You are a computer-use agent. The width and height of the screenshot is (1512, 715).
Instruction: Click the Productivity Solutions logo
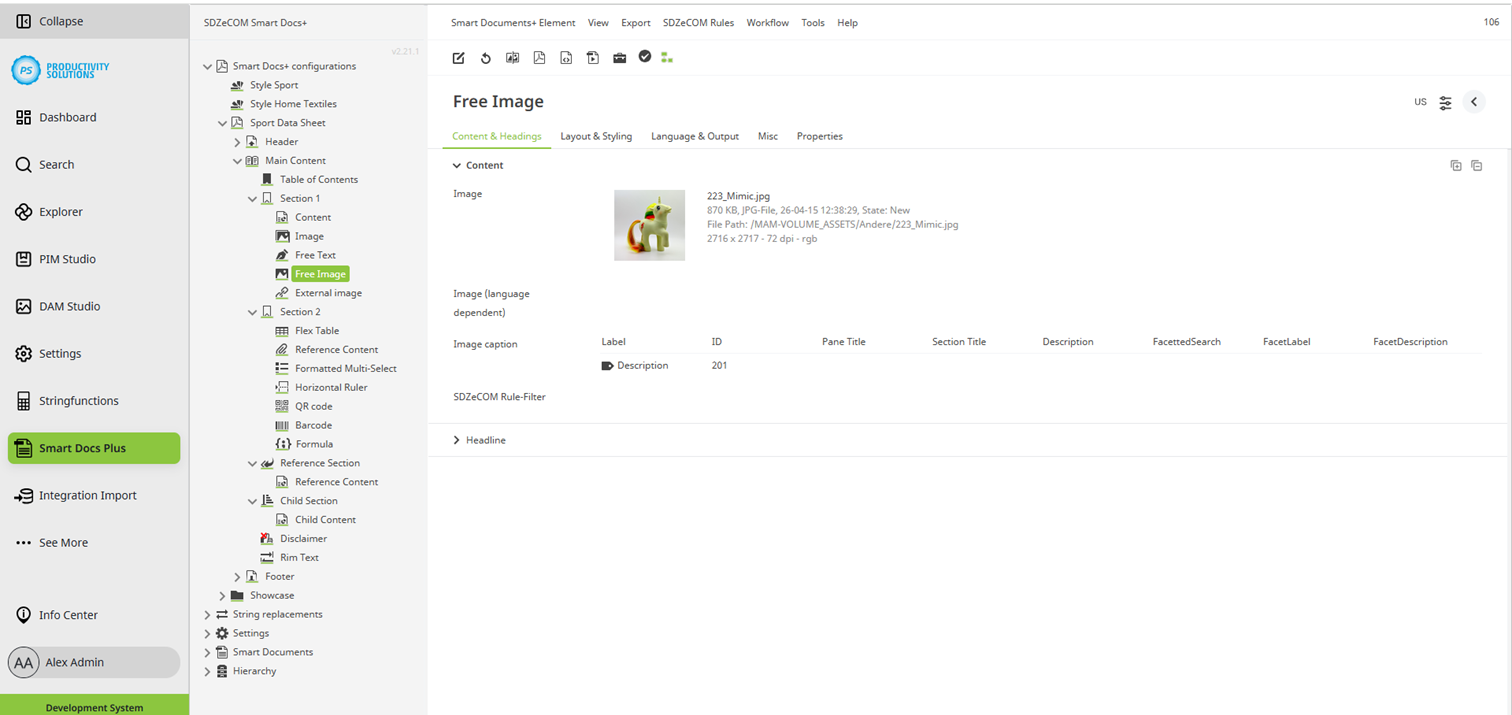tap(61, 69)
